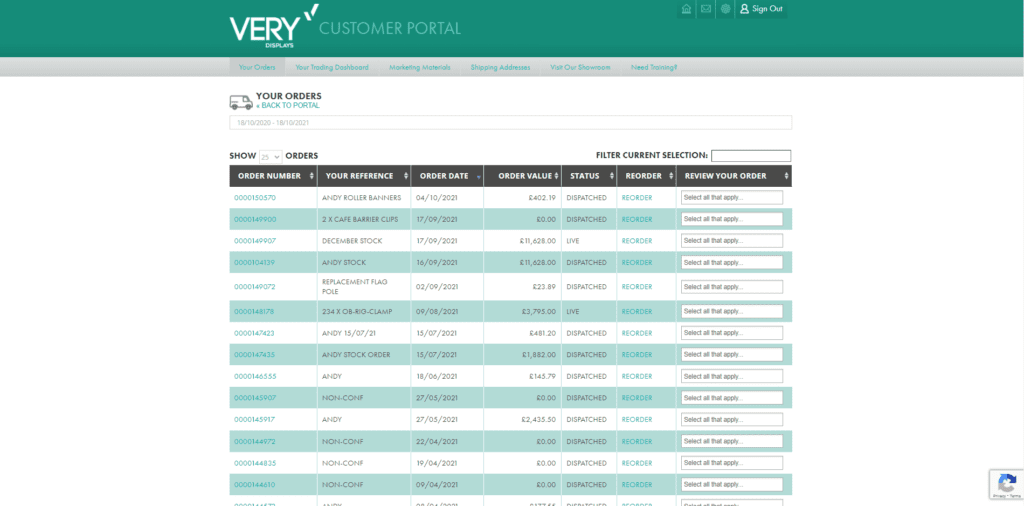Open review dropdown for Andy 15/07/21
1024x506 pixels.
[x=731, y=332]
